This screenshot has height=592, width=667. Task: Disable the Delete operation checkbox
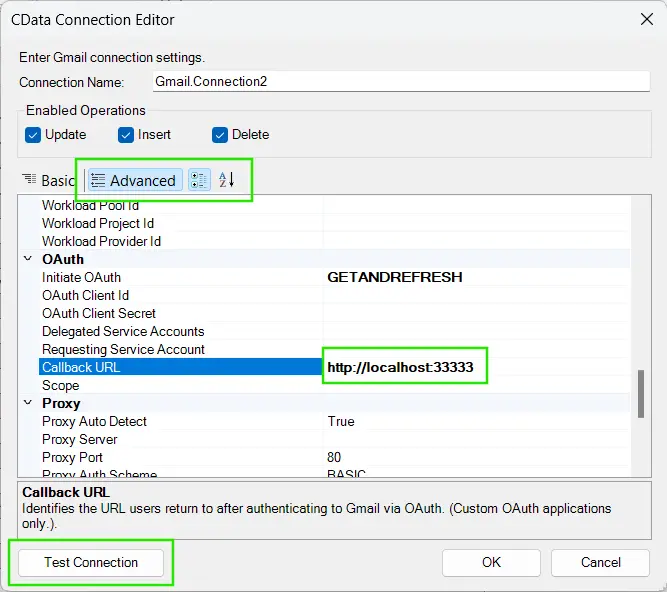[220, 135]
